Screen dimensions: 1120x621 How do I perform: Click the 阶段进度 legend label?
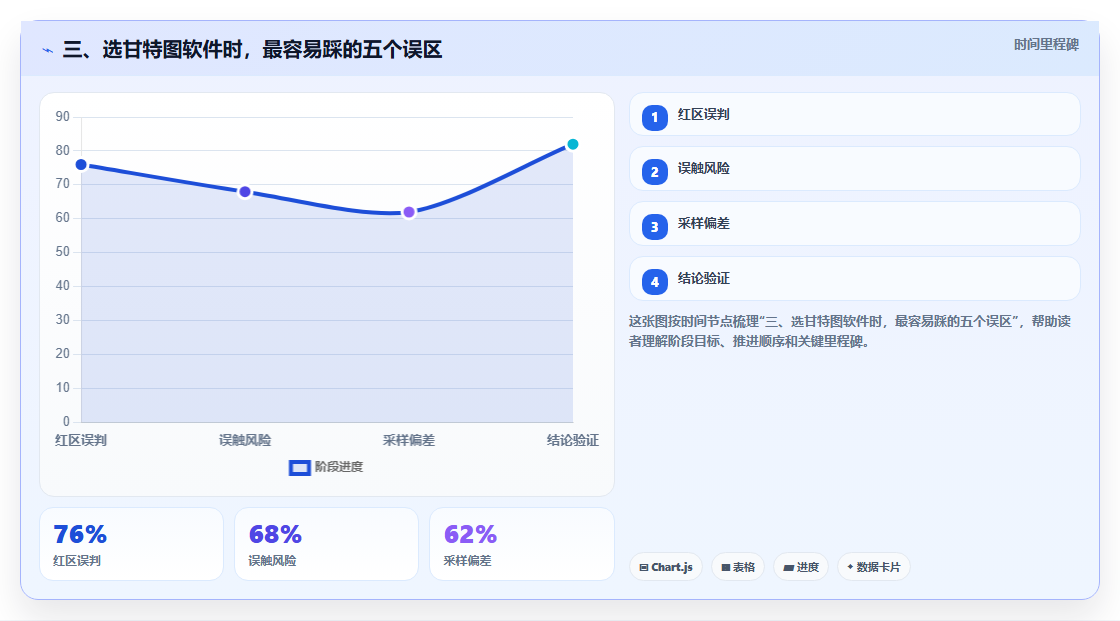pos(339,467)
